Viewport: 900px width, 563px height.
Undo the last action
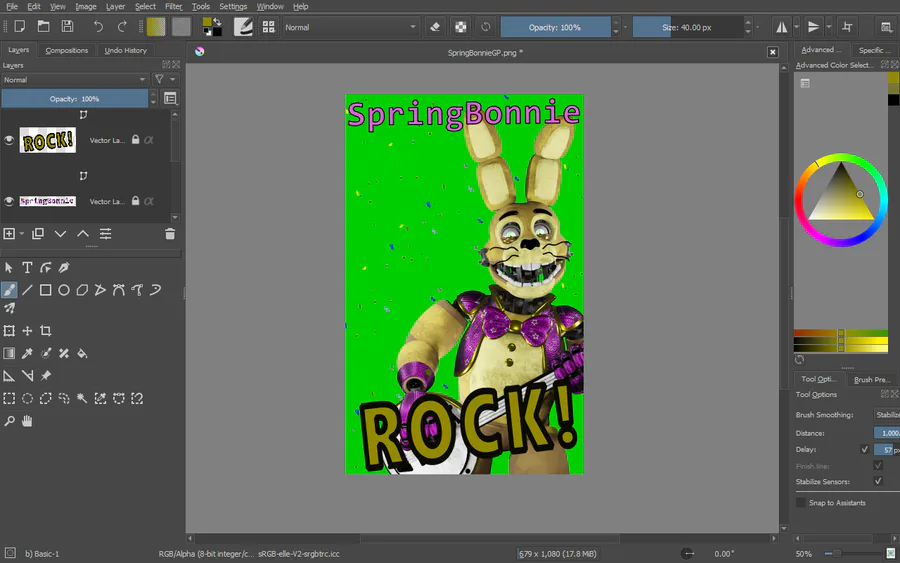pyautogui.click(x=98, y=26)
